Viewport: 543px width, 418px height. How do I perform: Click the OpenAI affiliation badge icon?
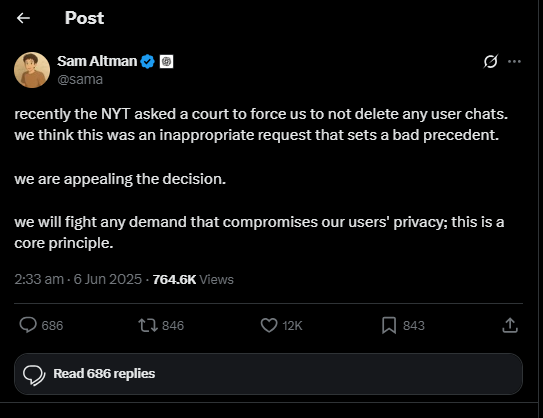point(166,62)
